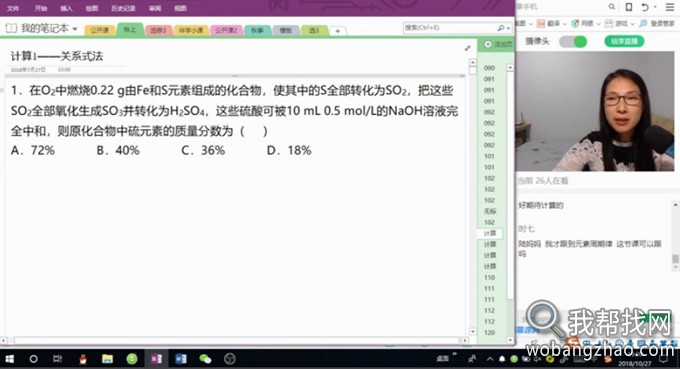Click the 结束直播 end livestream button
This screenshot has height=369, width=680.
coord(624,42)
